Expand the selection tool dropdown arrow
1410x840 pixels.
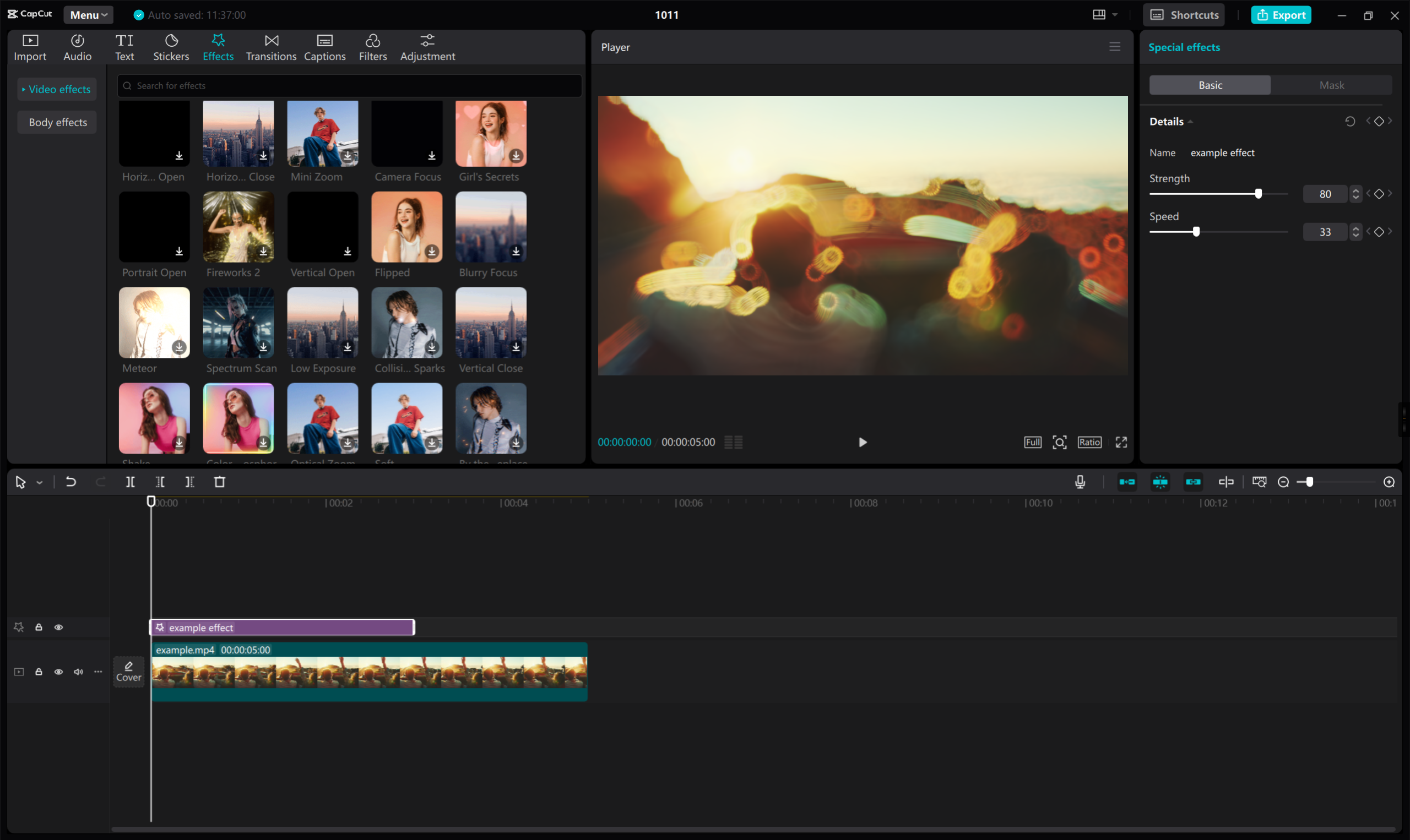(39, 482)
